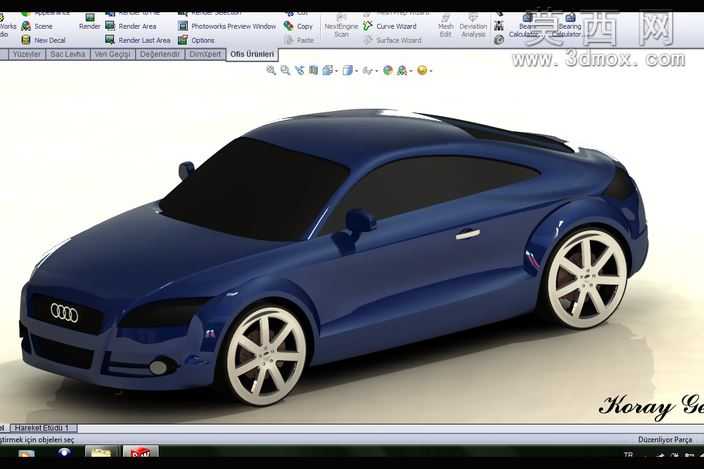Click the Copy appearance icon
The image size is (704, 469).
288,26
